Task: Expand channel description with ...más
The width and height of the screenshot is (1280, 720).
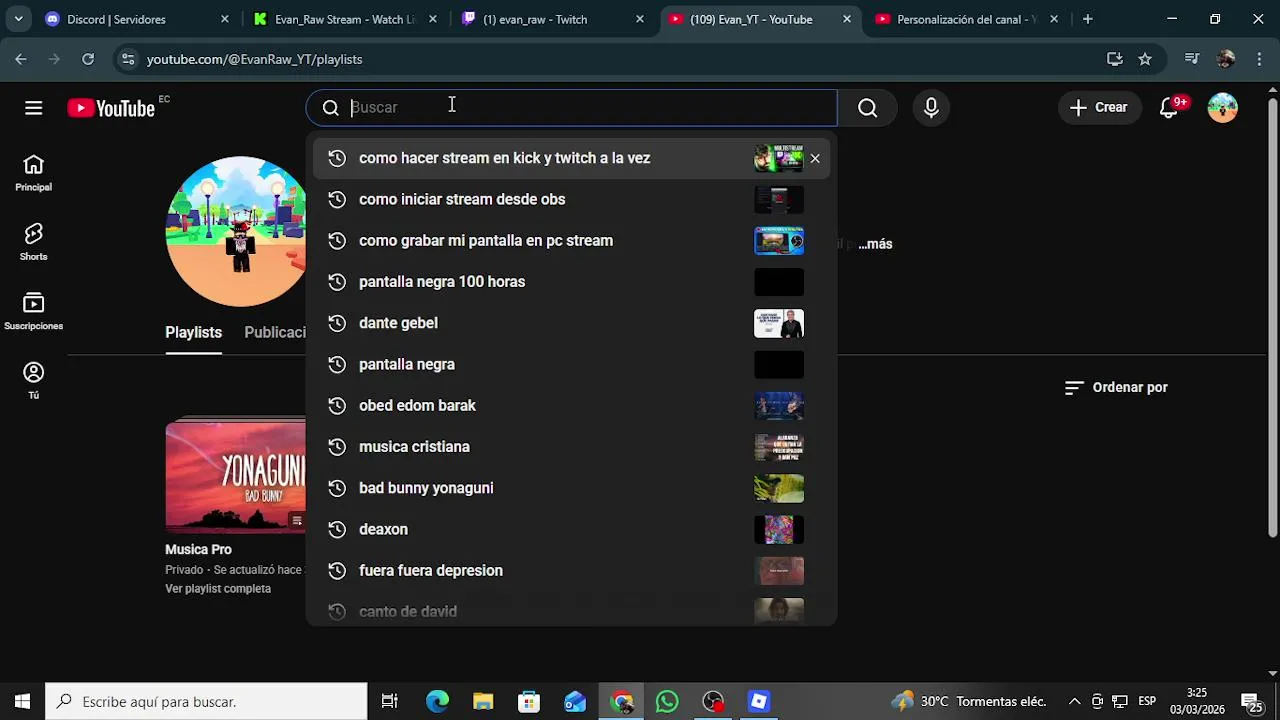Action: point(875,244)
